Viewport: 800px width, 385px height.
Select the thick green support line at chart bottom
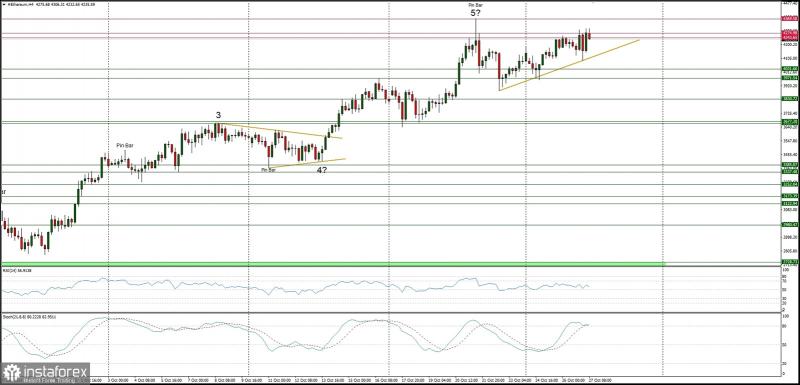coord(333,264)
